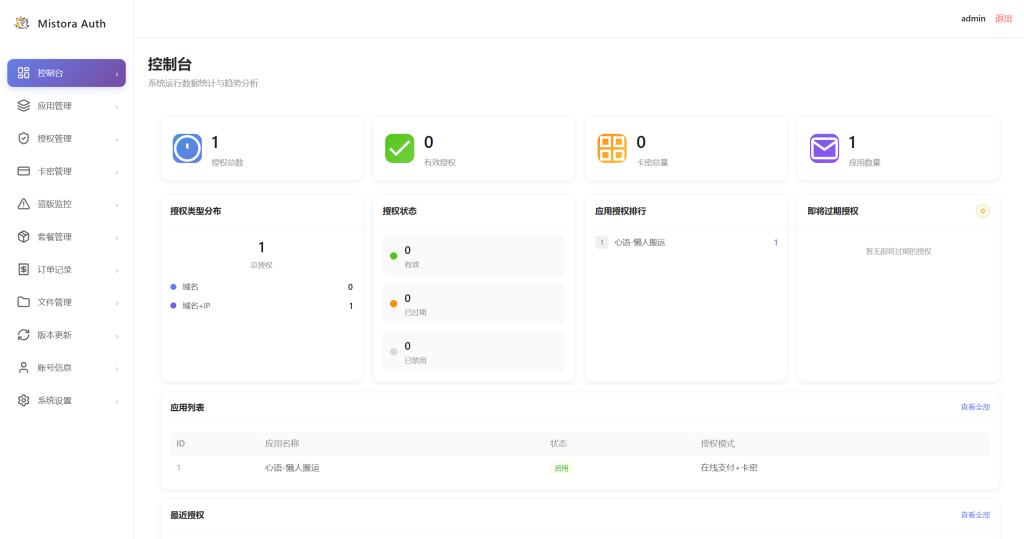Expand the 订单记录 menu chevron
1024x539 pixels.
[x=117, y=270]
